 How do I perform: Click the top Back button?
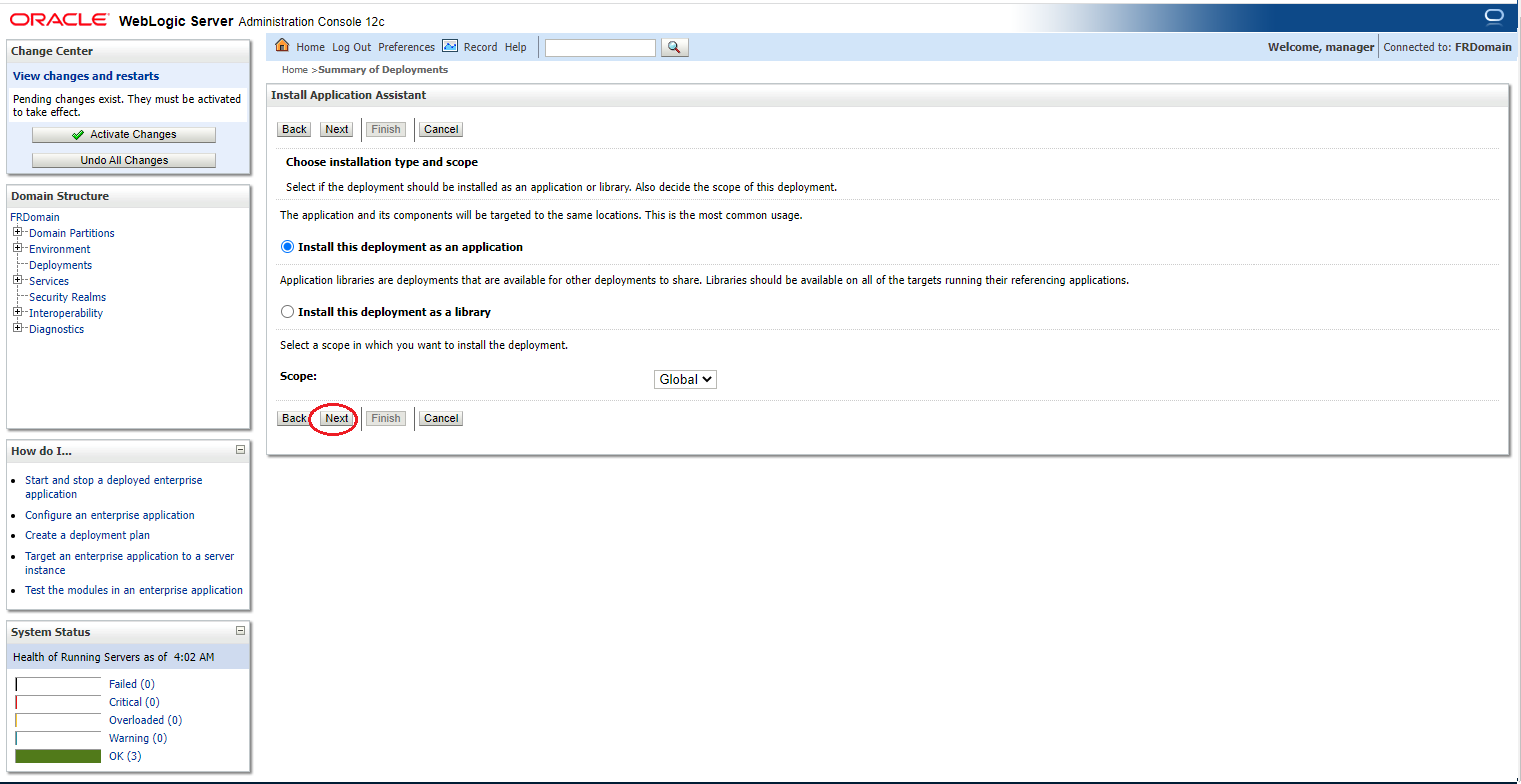[294, 129]
